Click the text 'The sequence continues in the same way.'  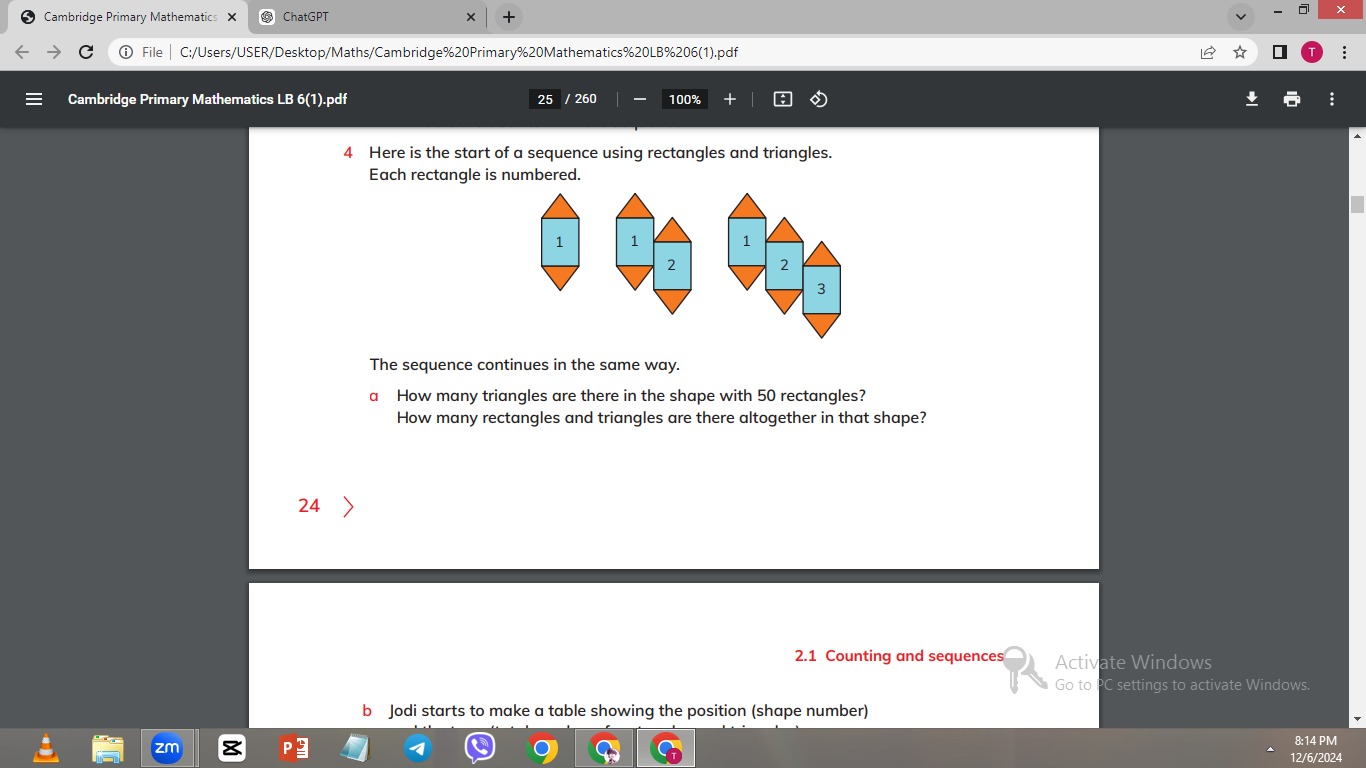525,365
